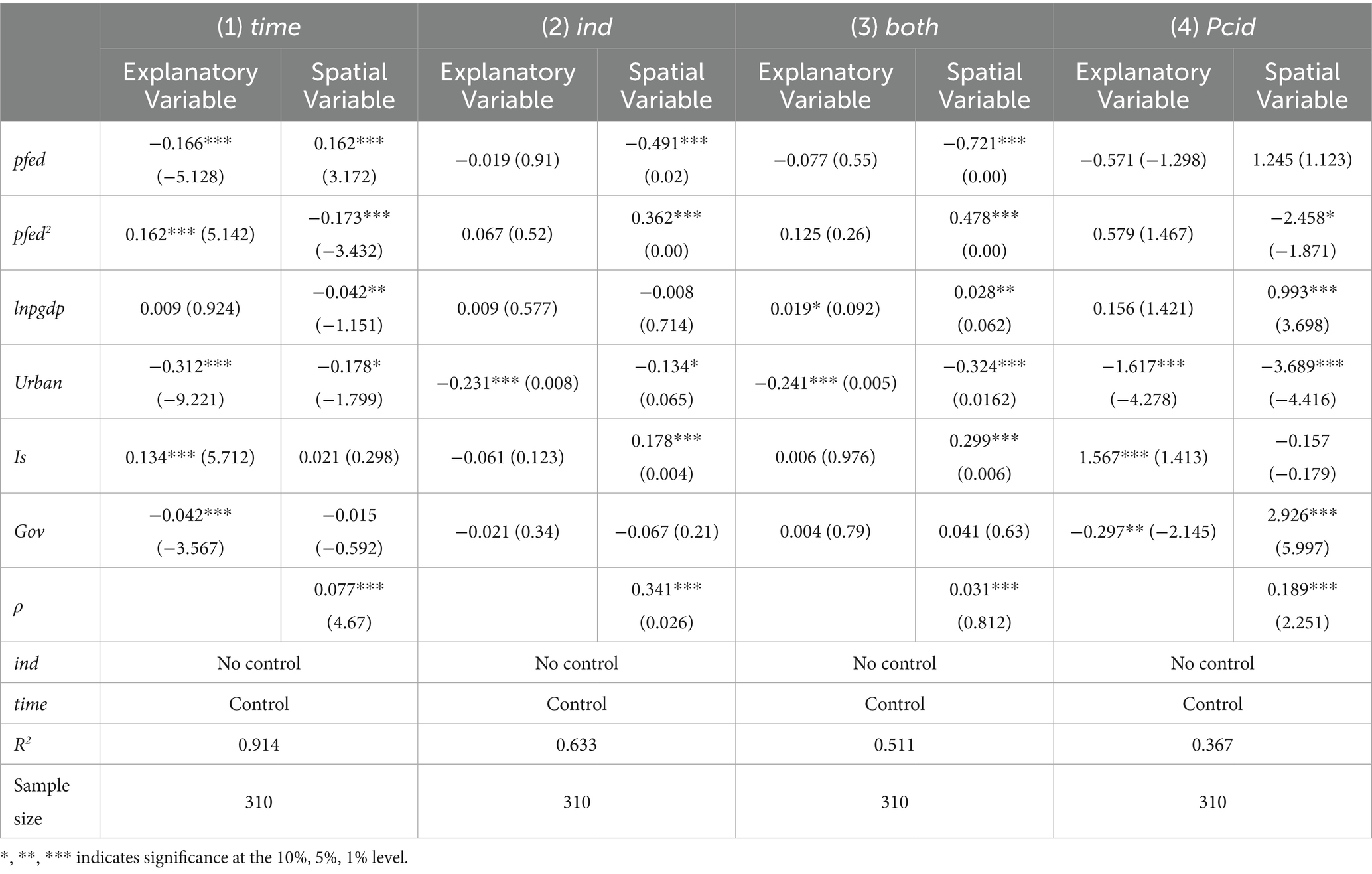Select the cell with −0.571 (−1.298)

click(1143, 160)
